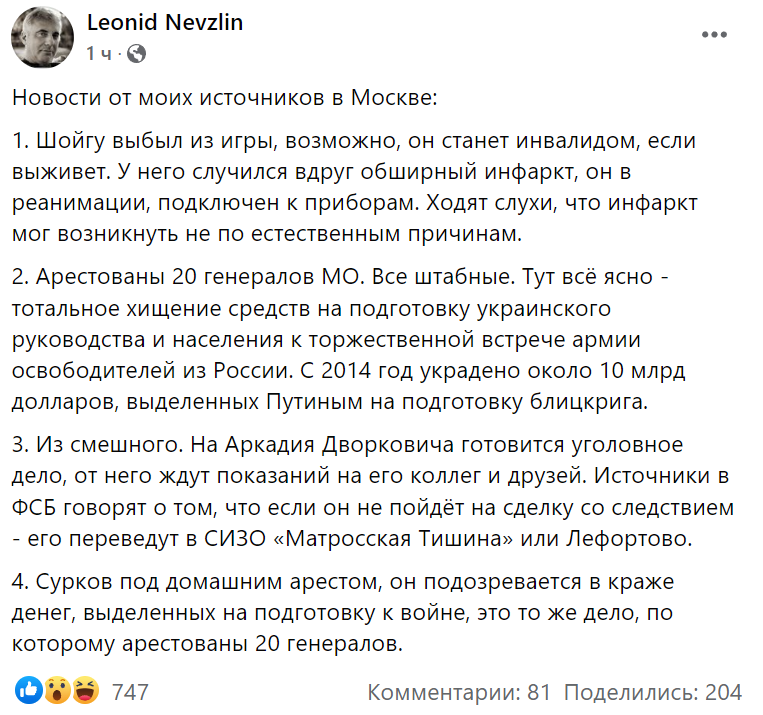Open the "Комментарии: 81" comments link

tap(459, 691)
